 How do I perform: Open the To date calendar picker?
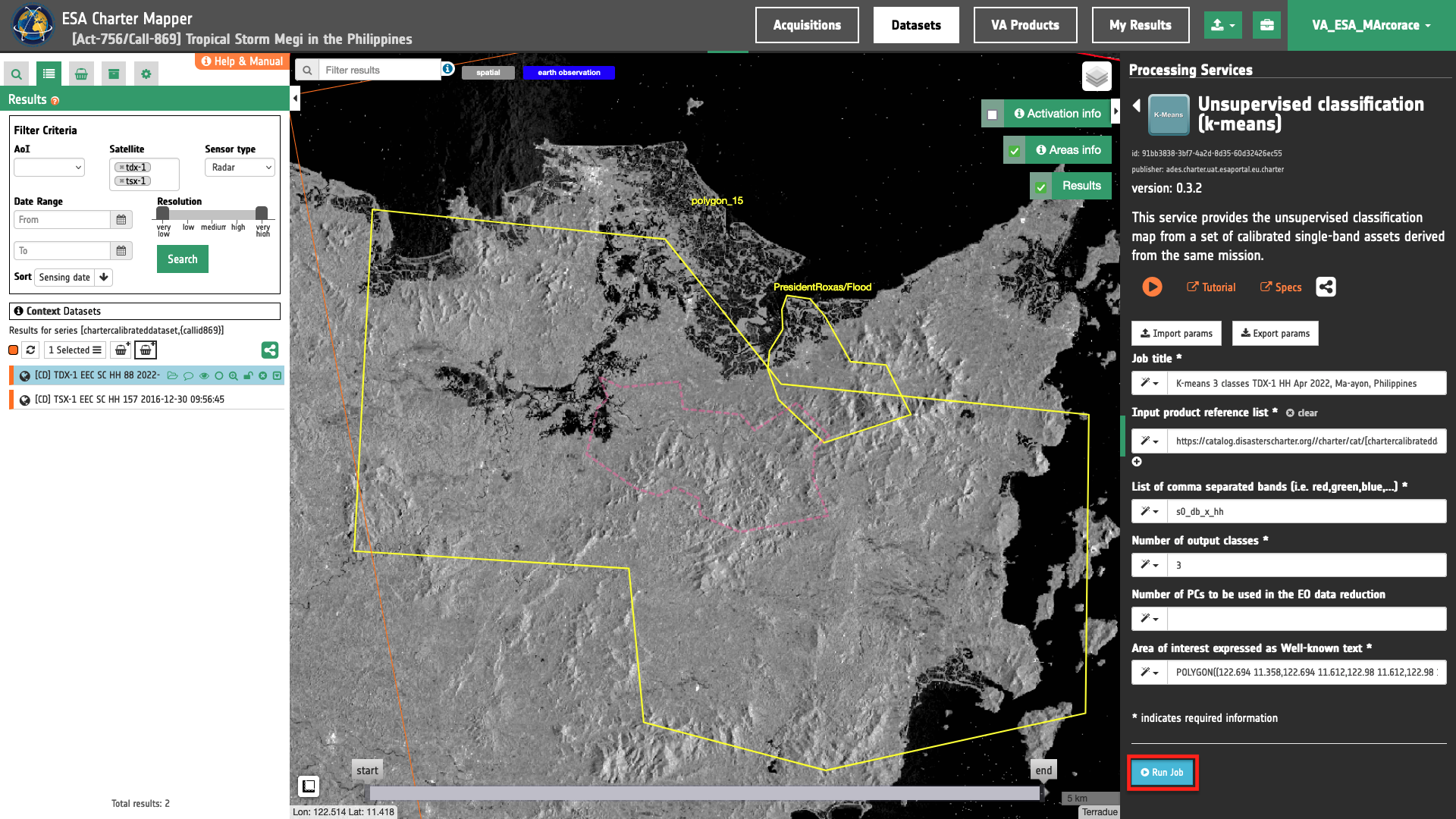pos(121,251)
